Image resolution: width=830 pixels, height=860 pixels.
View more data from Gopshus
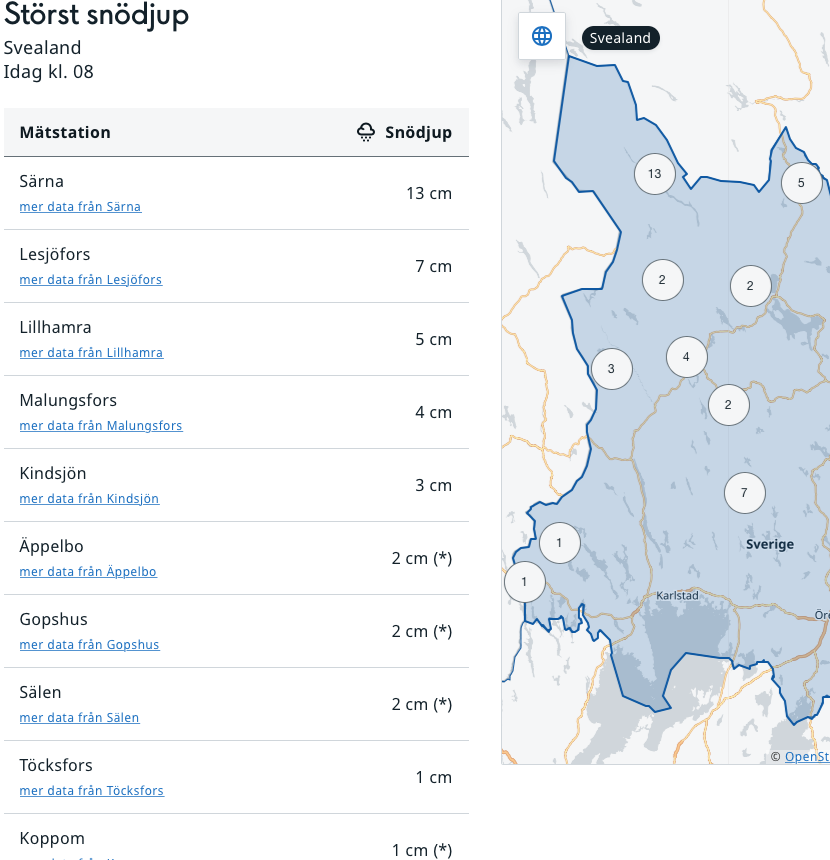[x=89, y=645]
